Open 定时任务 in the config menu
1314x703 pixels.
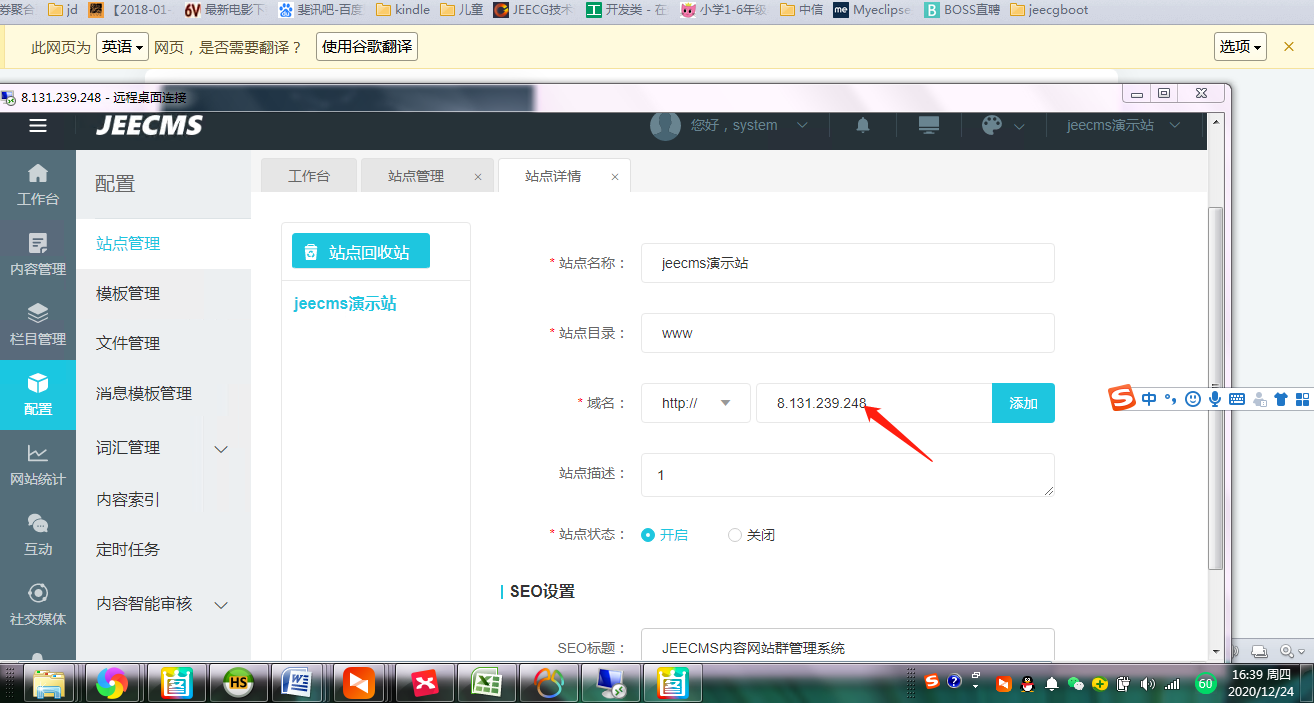pos(128,549)
